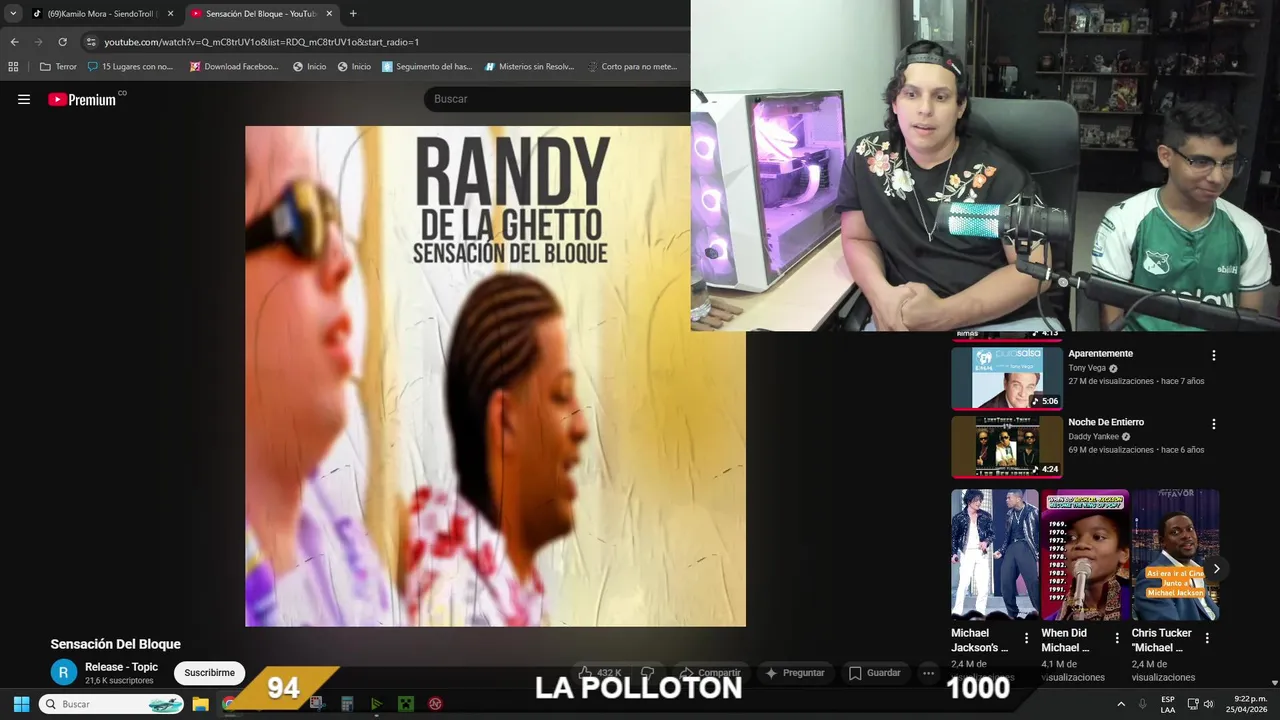Switch the ESP LAA input language

coord(1168,704)
